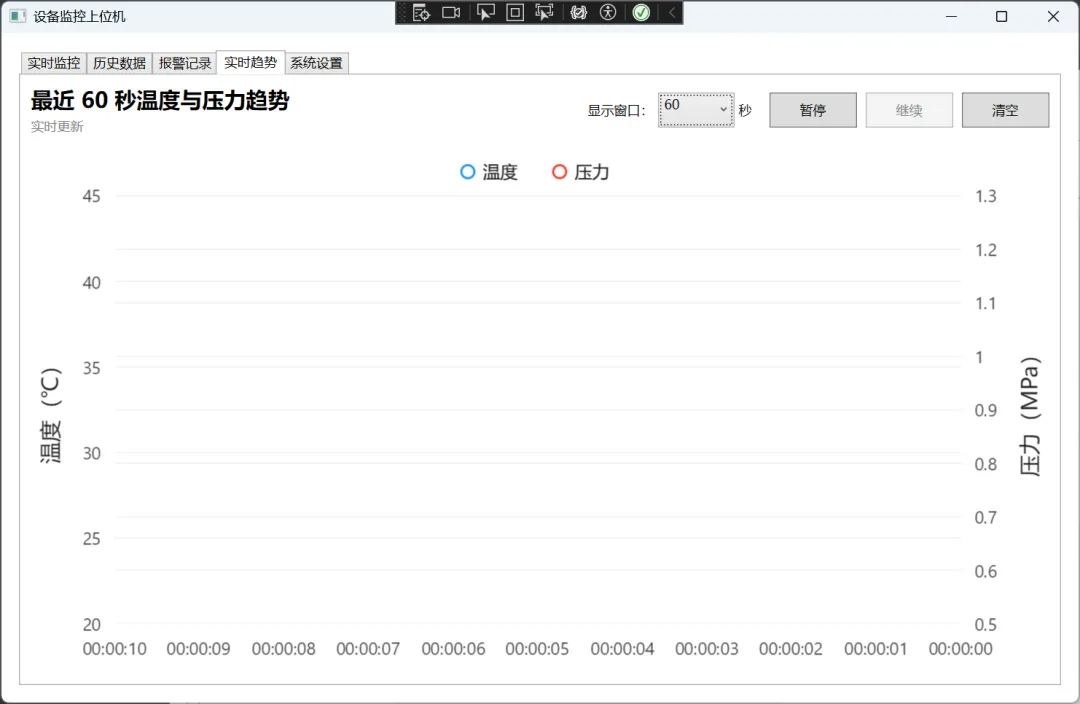The image size is (1080, 704).
Task: Toggle the 温度 series in the legend
Action: (x=488, y=172)
